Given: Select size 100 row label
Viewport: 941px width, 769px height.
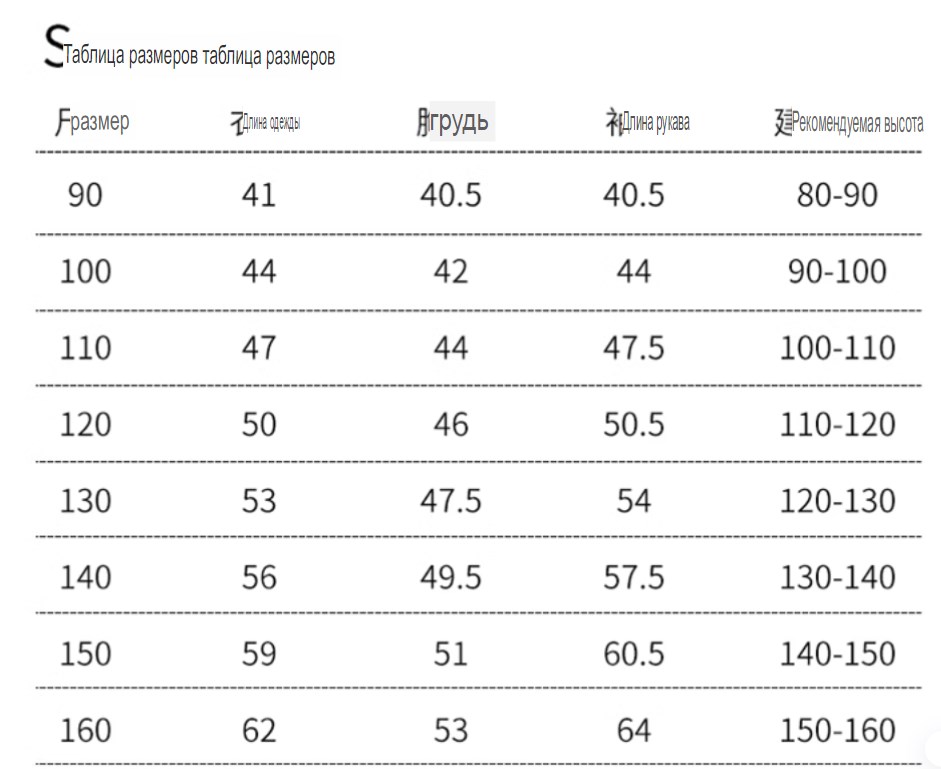Looking at the screenshot, I should click(85, 271).
